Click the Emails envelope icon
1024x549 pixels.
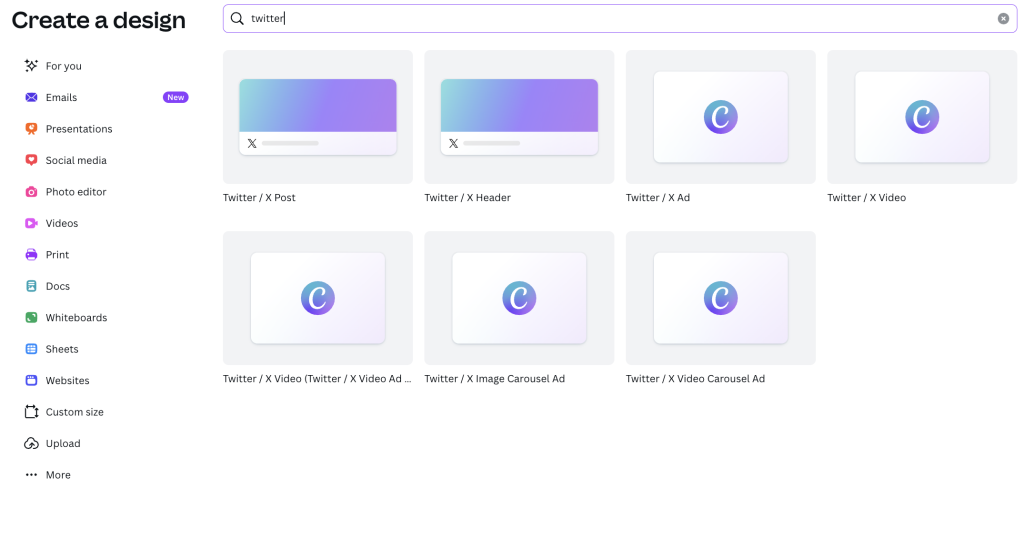click(31, 97)
